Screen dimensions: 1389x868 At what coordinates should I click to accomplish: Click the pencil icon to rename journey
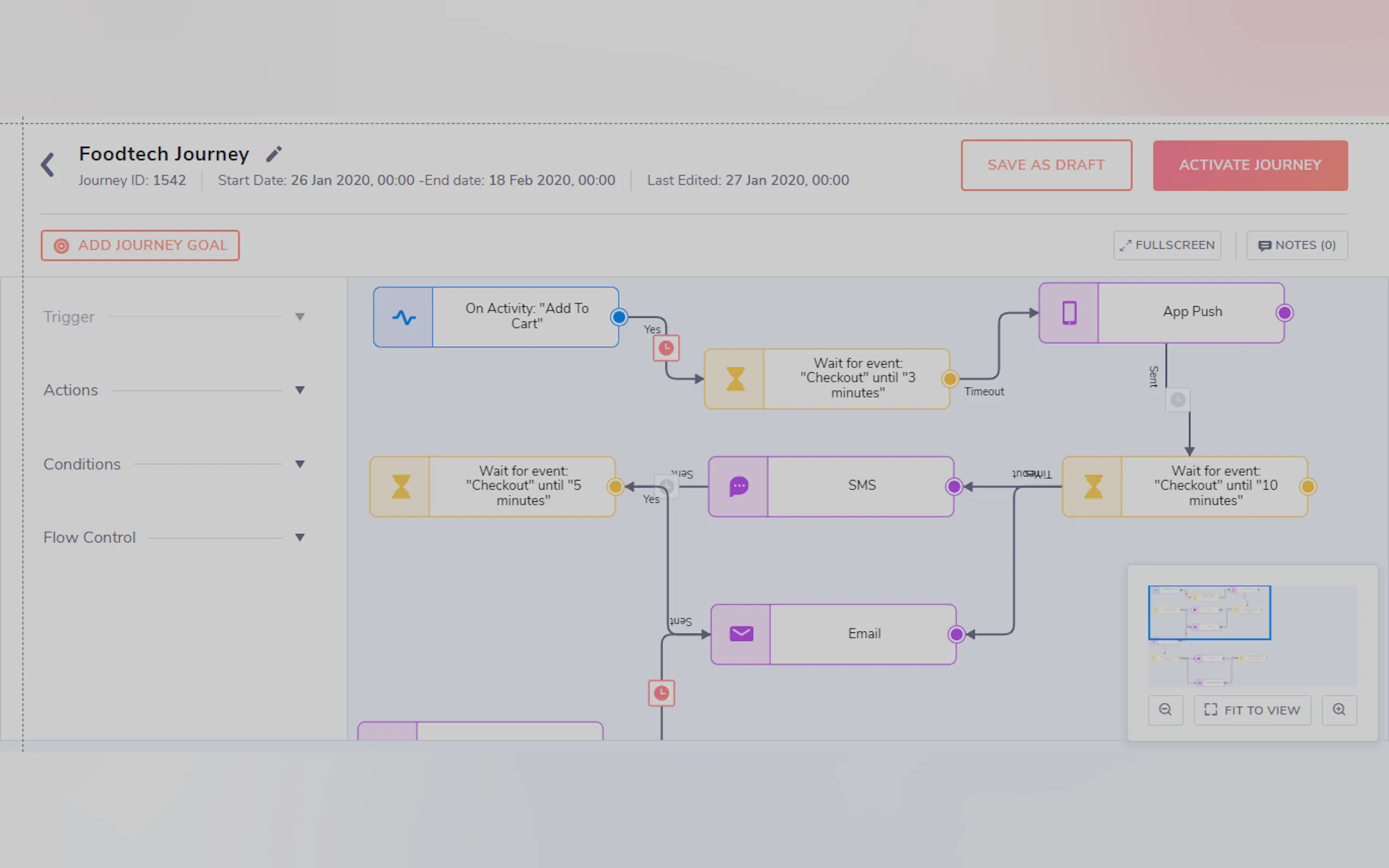[x=274, y=154]
